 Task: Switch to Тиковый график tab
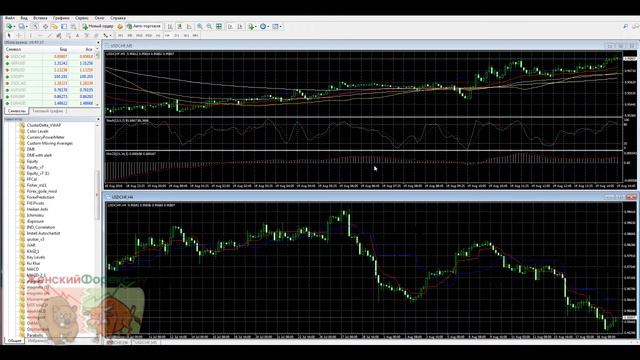(48, 111)
